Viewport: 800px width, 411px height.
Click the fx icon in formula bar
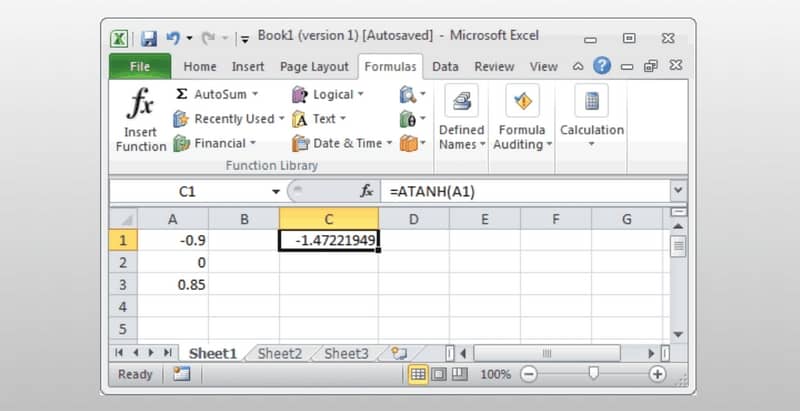click(x=367, y=192)
